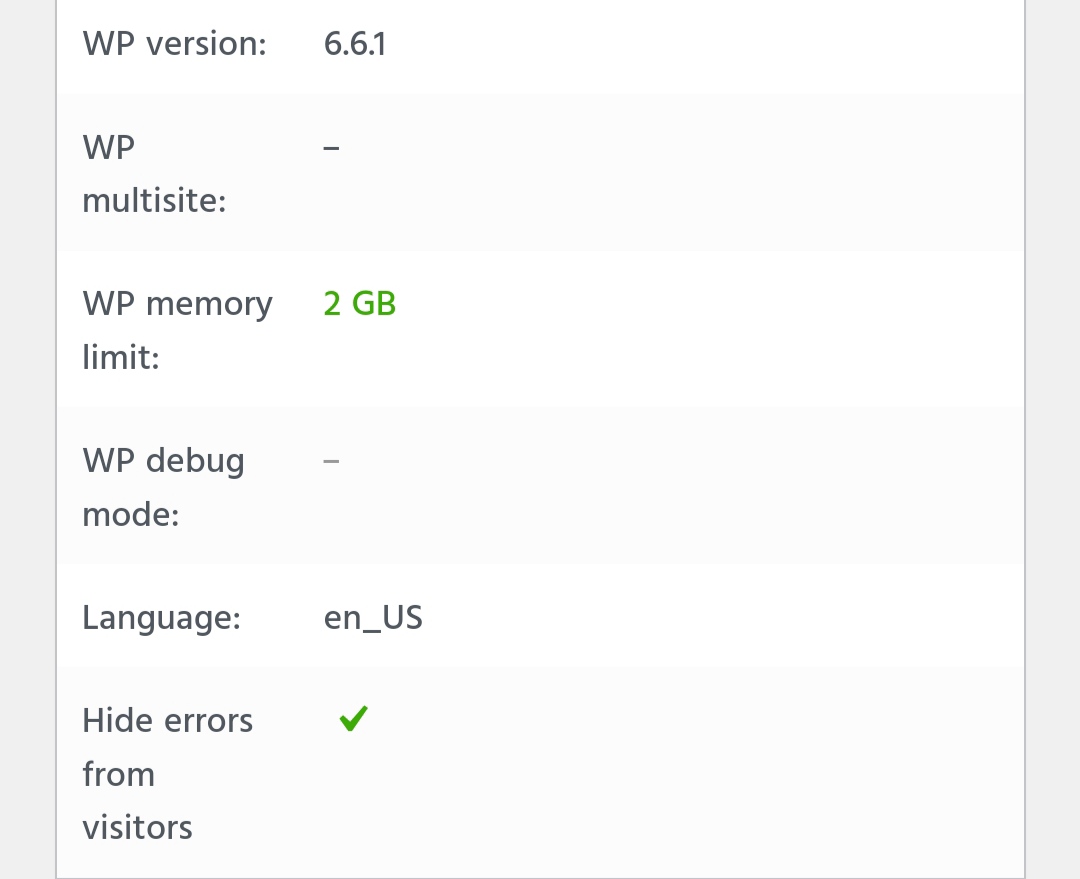Click the Language label

[162, 618]
